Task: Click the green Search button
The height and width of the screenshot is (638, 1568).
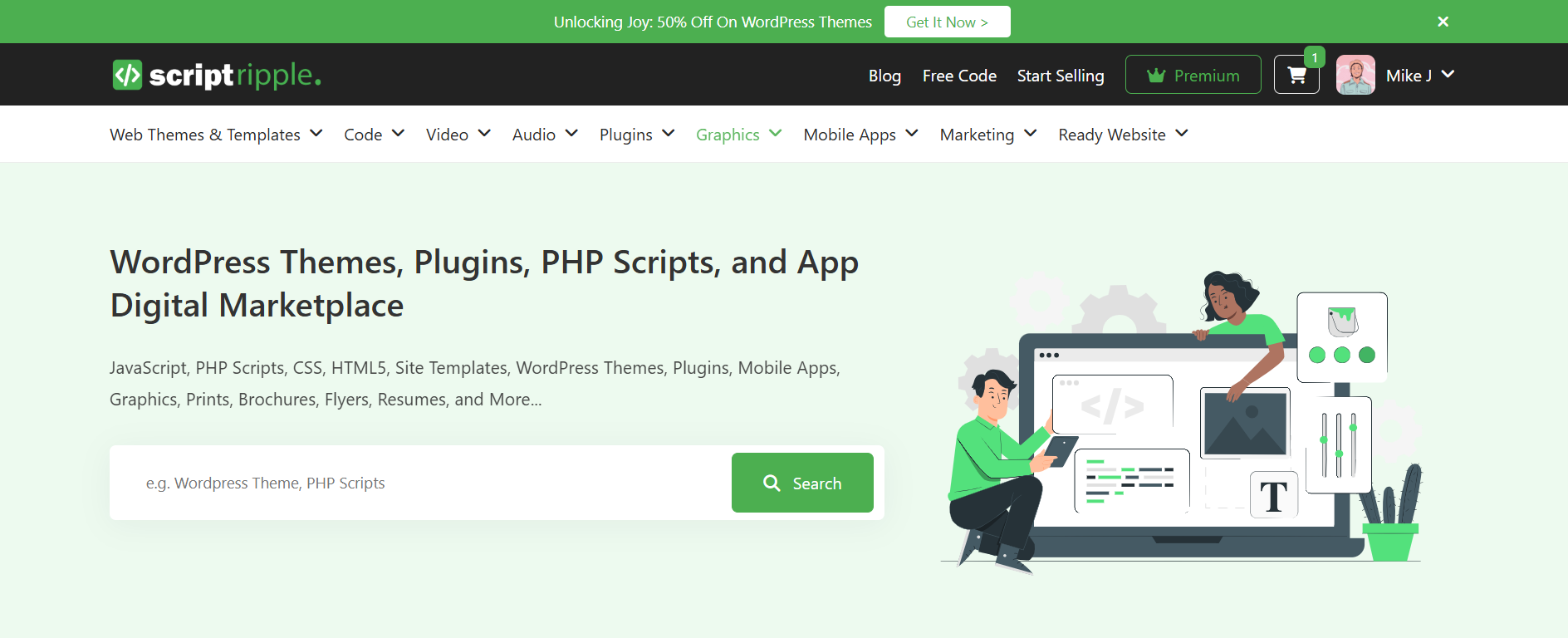Action: coord(802,483)
